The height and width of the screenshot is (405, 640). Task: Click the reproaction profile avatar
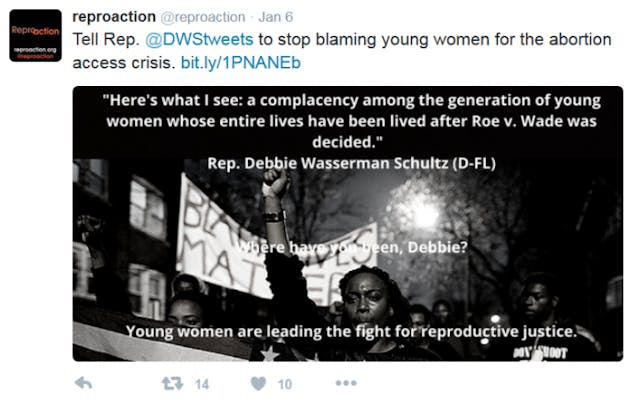pos(35,36)
